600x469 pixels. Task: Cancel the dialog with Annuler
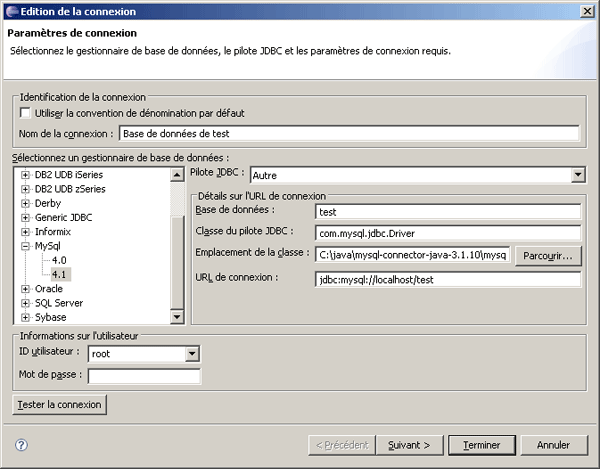553,445
